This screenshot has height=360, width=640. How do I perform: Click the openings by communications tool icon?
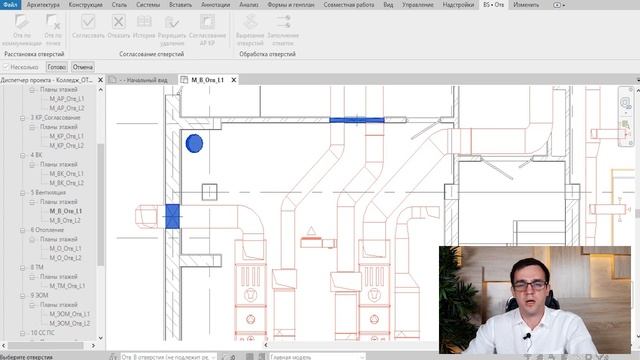coord(22,22)
